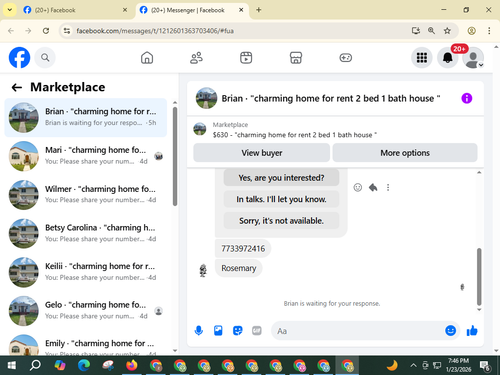Open the emoji picker in message box

(x=450, y=330)
